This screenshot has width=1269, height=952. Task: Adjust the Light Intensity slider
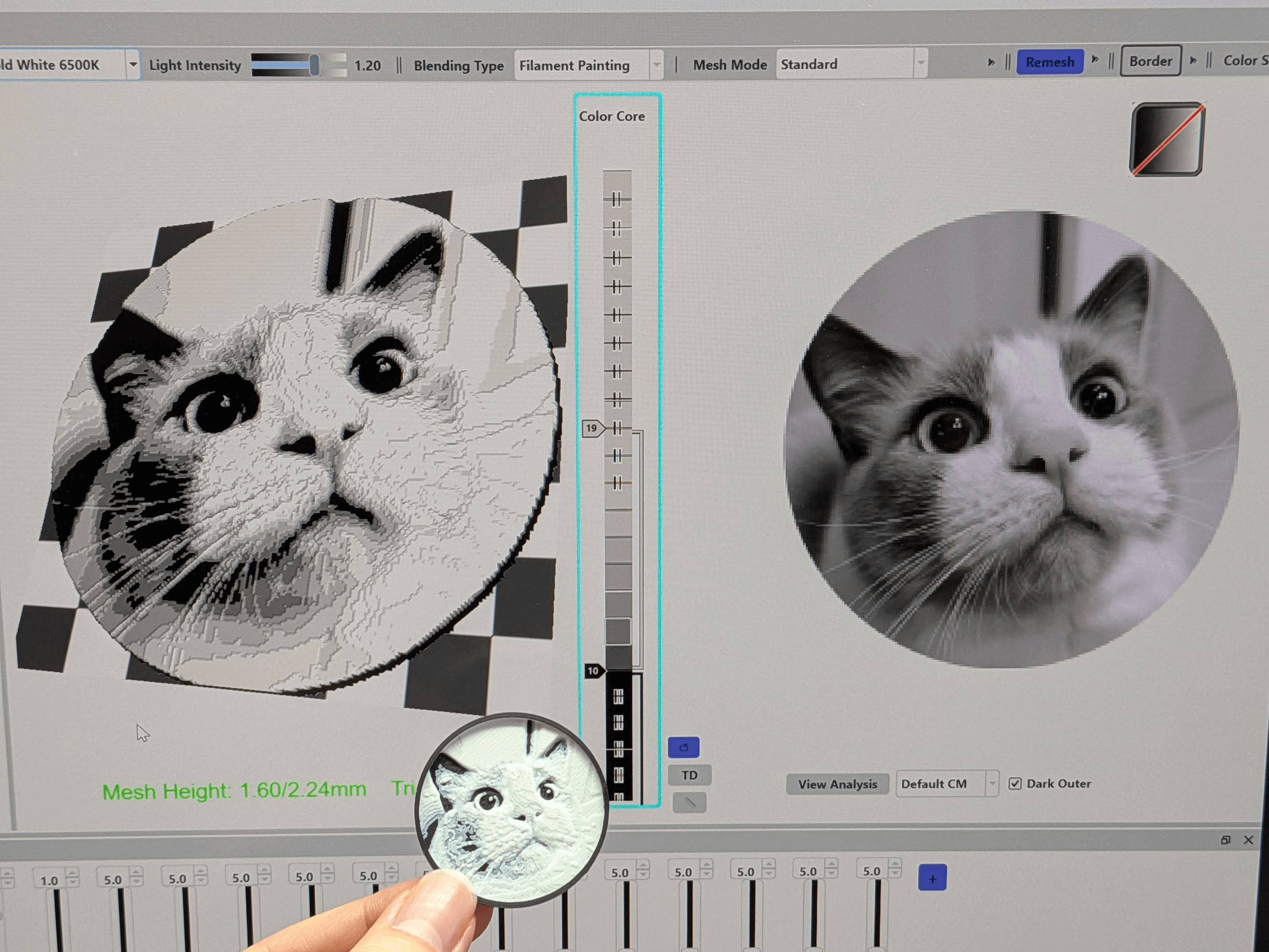point(314,65)
